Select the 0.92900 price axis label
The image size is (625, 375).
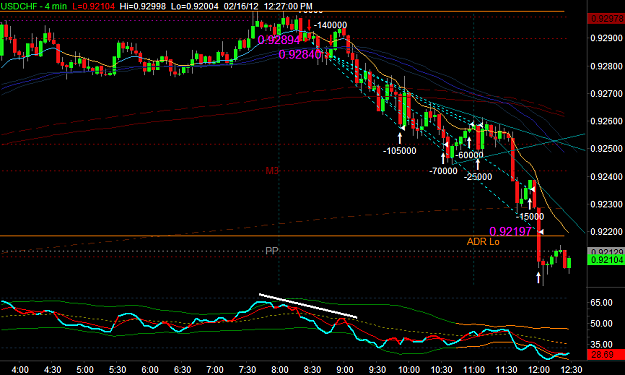tap(606, 38)
